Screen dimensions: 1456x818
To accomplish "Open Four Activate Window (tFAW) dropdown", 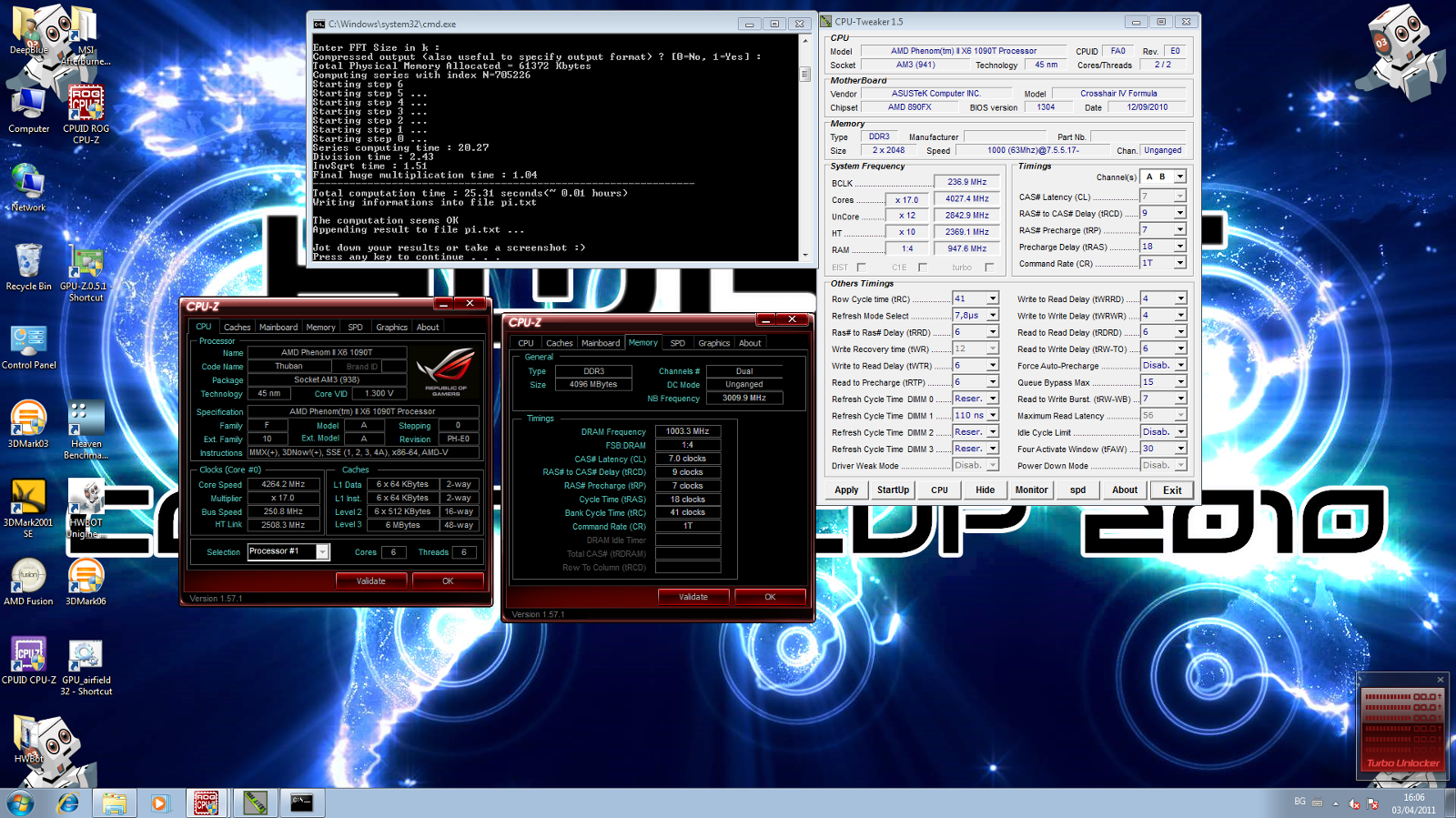I will pyautogui.click(x=1180, y=449).
